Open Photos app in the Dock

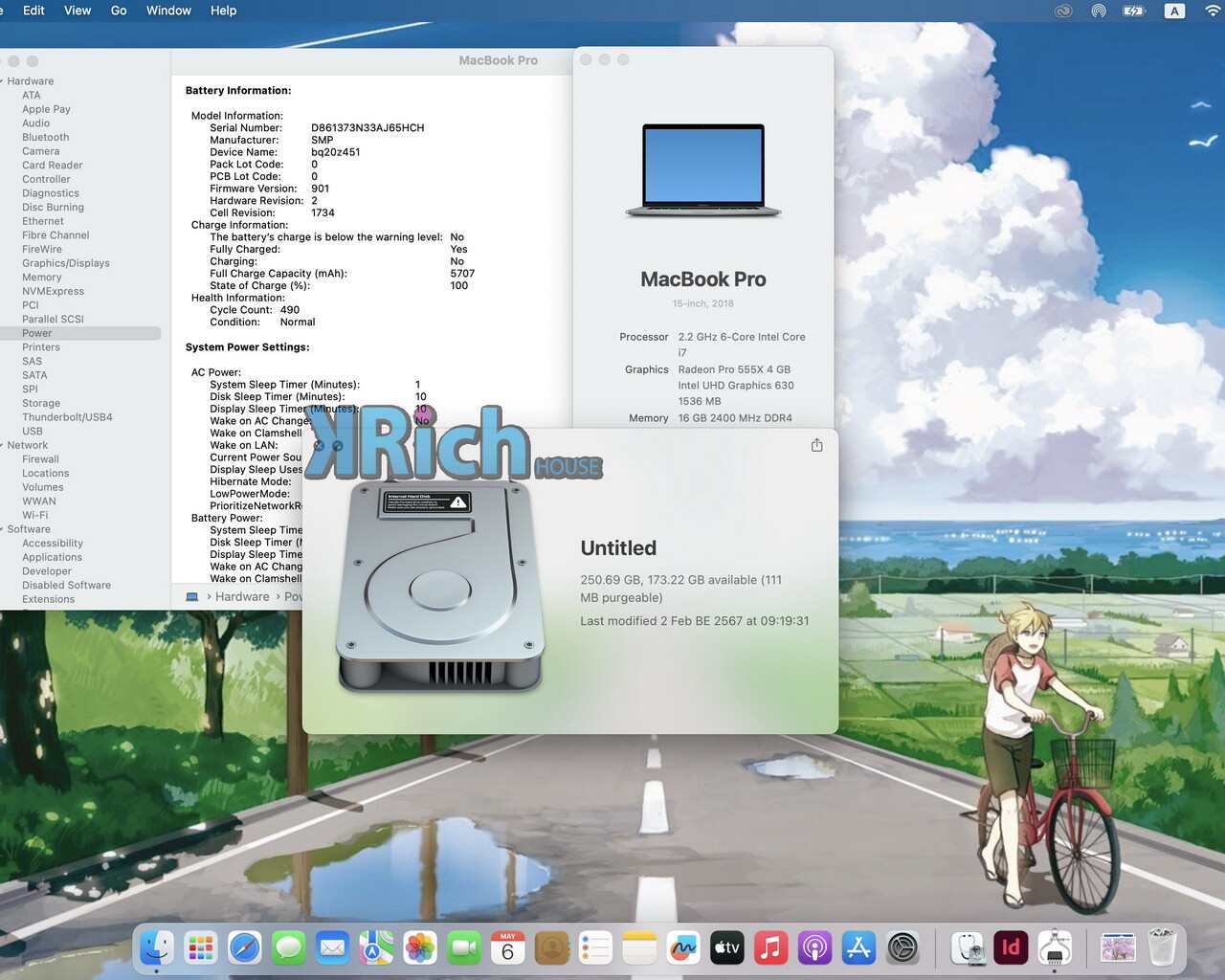420,948
